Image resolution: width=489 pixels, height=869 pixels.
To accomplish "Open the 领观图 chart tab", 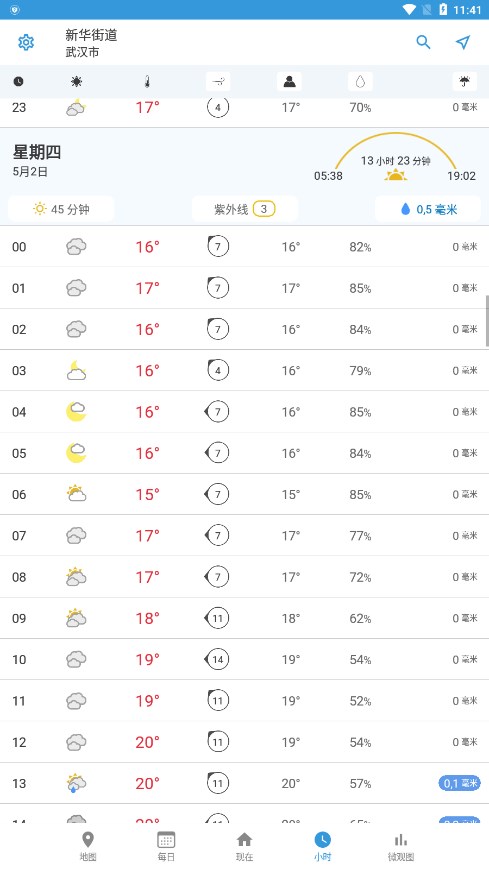I will click(401, 846).
